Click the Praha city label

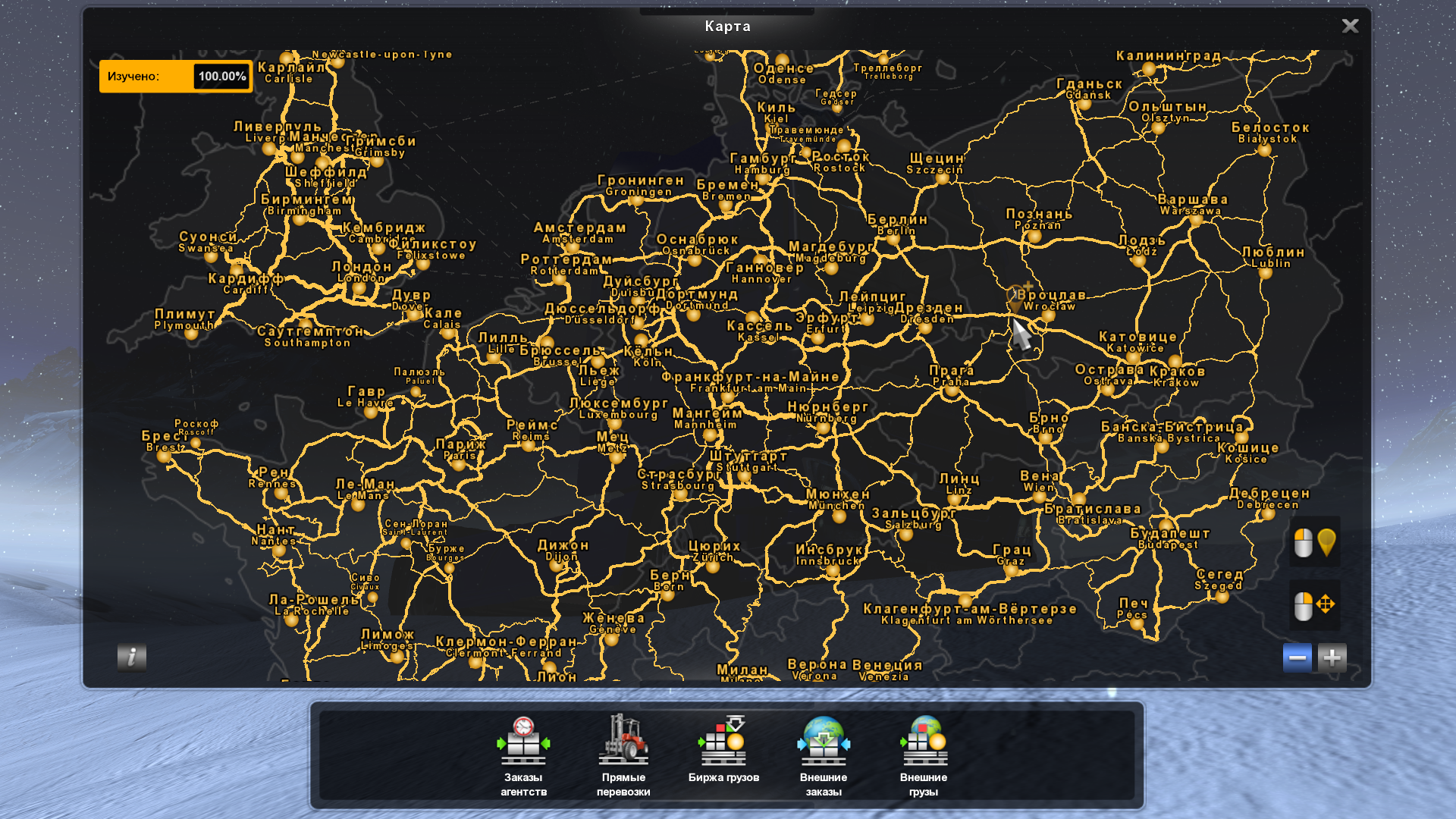tap(951, 382)
